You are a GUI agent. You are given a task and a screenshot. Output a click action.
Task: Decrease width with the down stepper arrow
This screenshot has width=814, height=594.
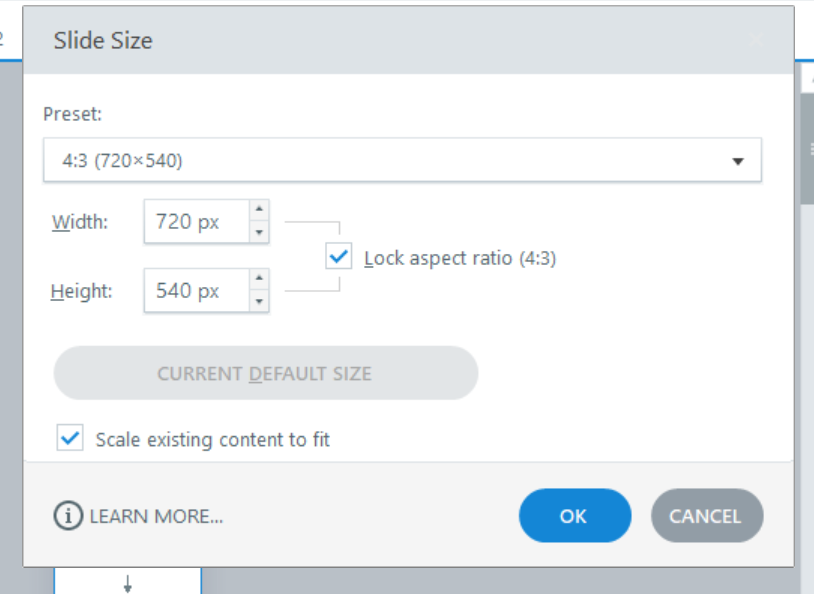(259, 232)
